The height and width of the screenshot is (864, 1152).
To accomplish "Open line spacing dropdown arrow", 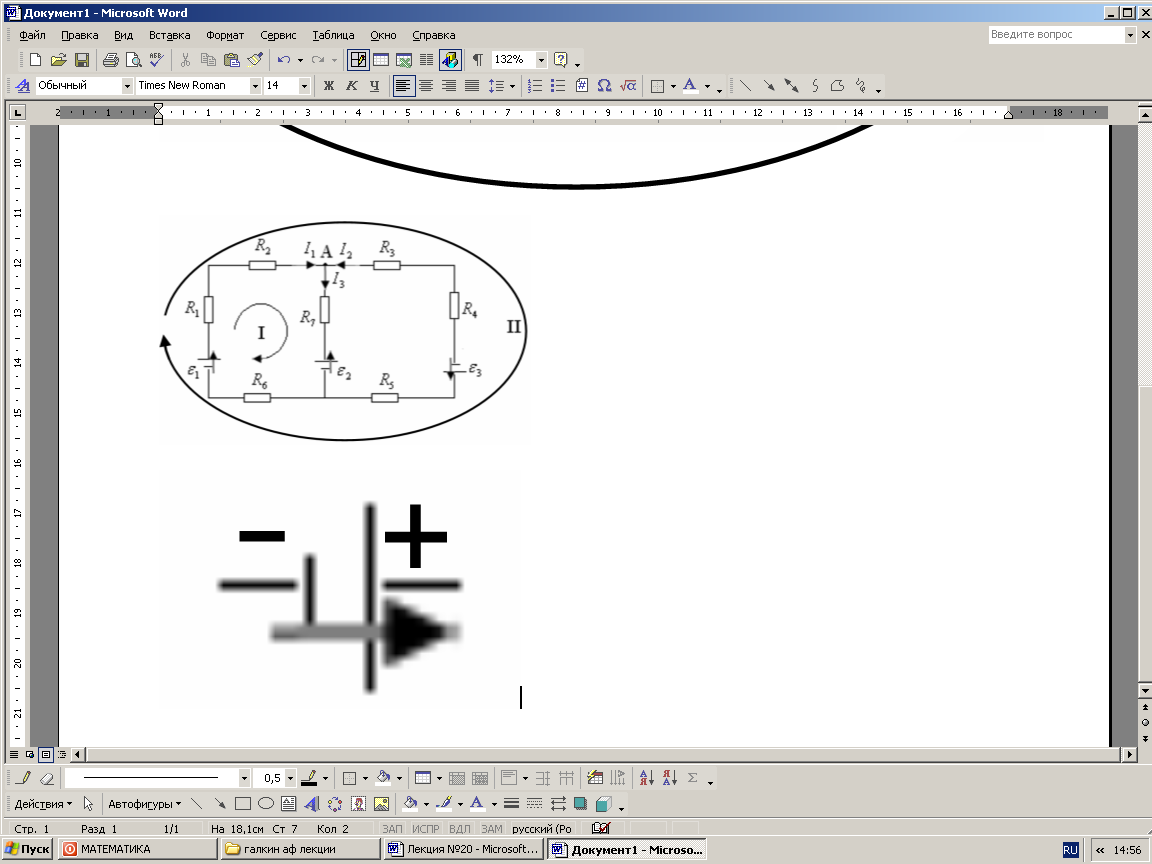I will coord(512,86).
